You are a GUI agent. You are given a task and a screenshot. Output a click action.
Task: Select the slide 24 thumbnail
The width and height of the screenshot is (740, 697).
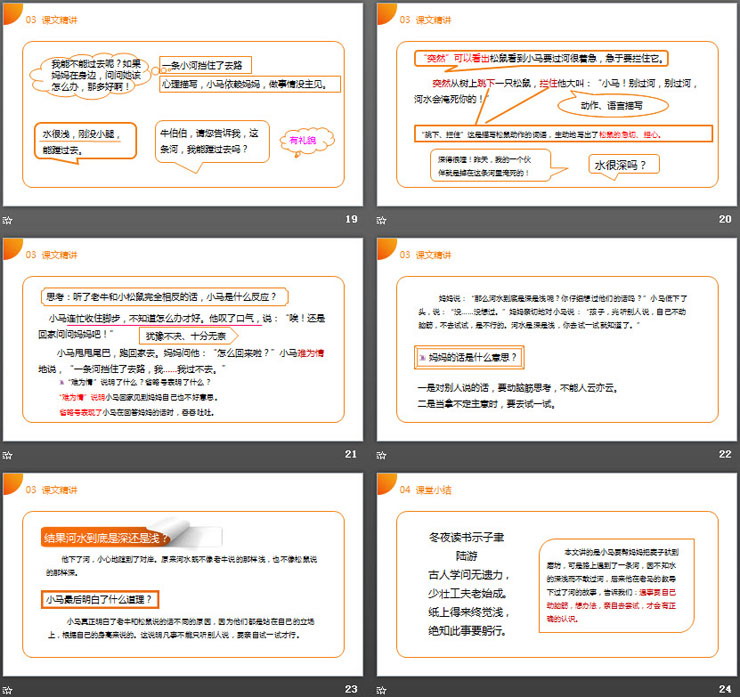tap(556, 575)
